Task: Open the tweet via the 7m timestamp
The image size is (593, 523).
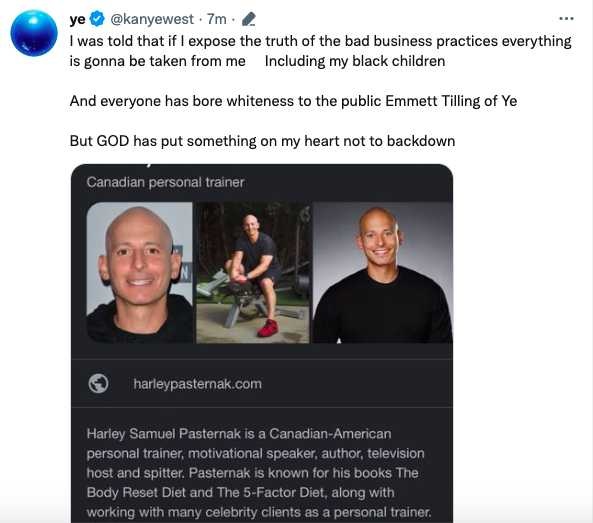Action: click(217, 19)
